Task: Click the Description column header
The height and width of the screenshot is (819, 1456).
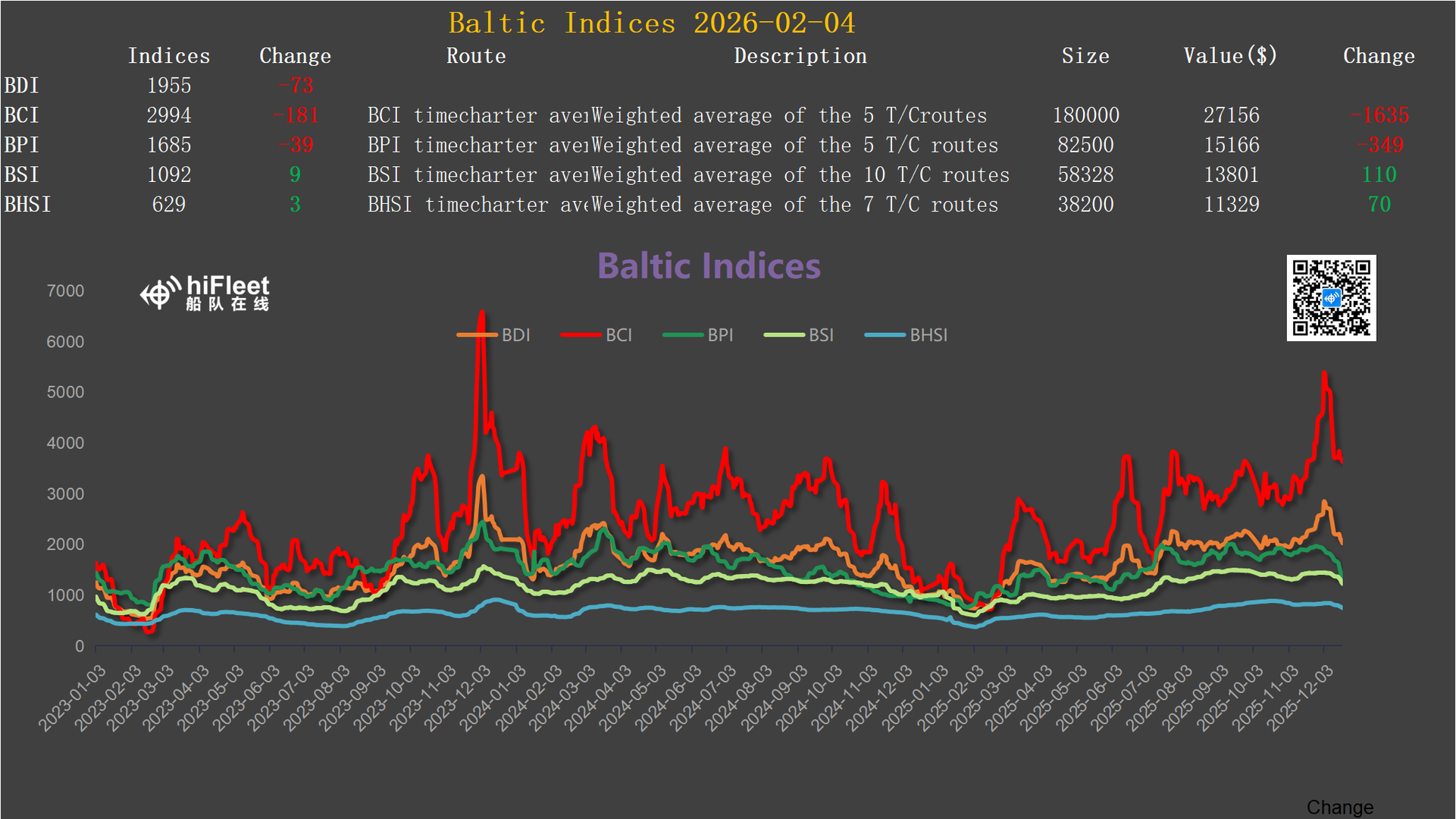Action: [x=800, y=56]
